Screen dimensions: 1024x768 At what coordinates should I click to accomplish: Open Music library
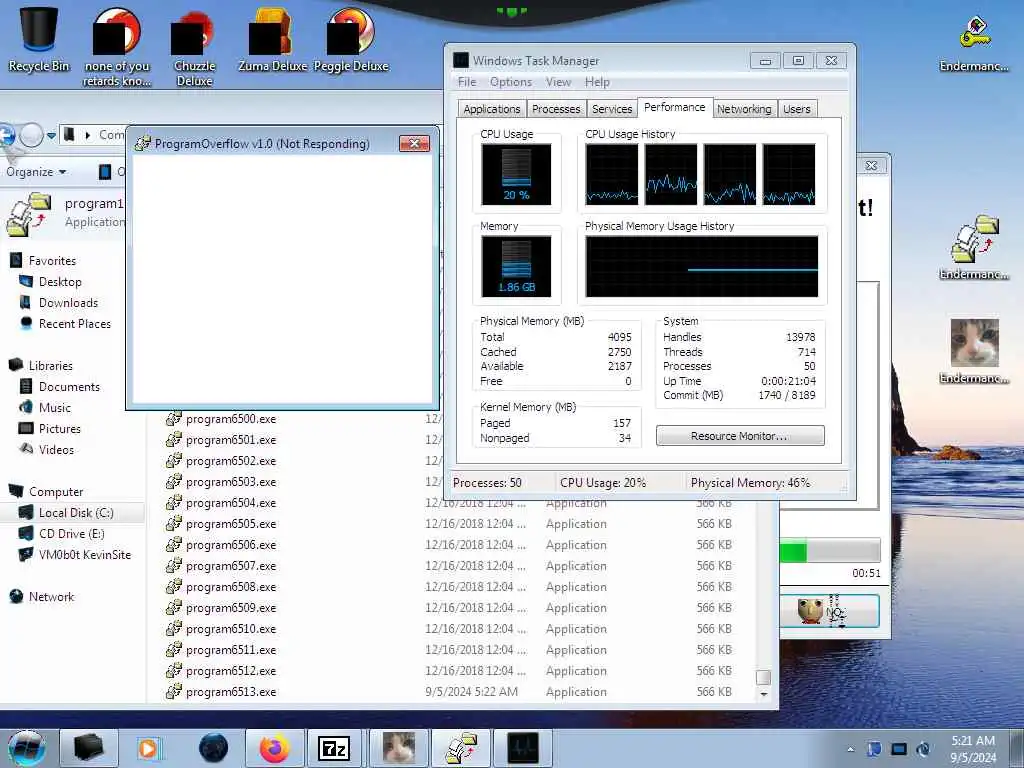tap(55, 408)
